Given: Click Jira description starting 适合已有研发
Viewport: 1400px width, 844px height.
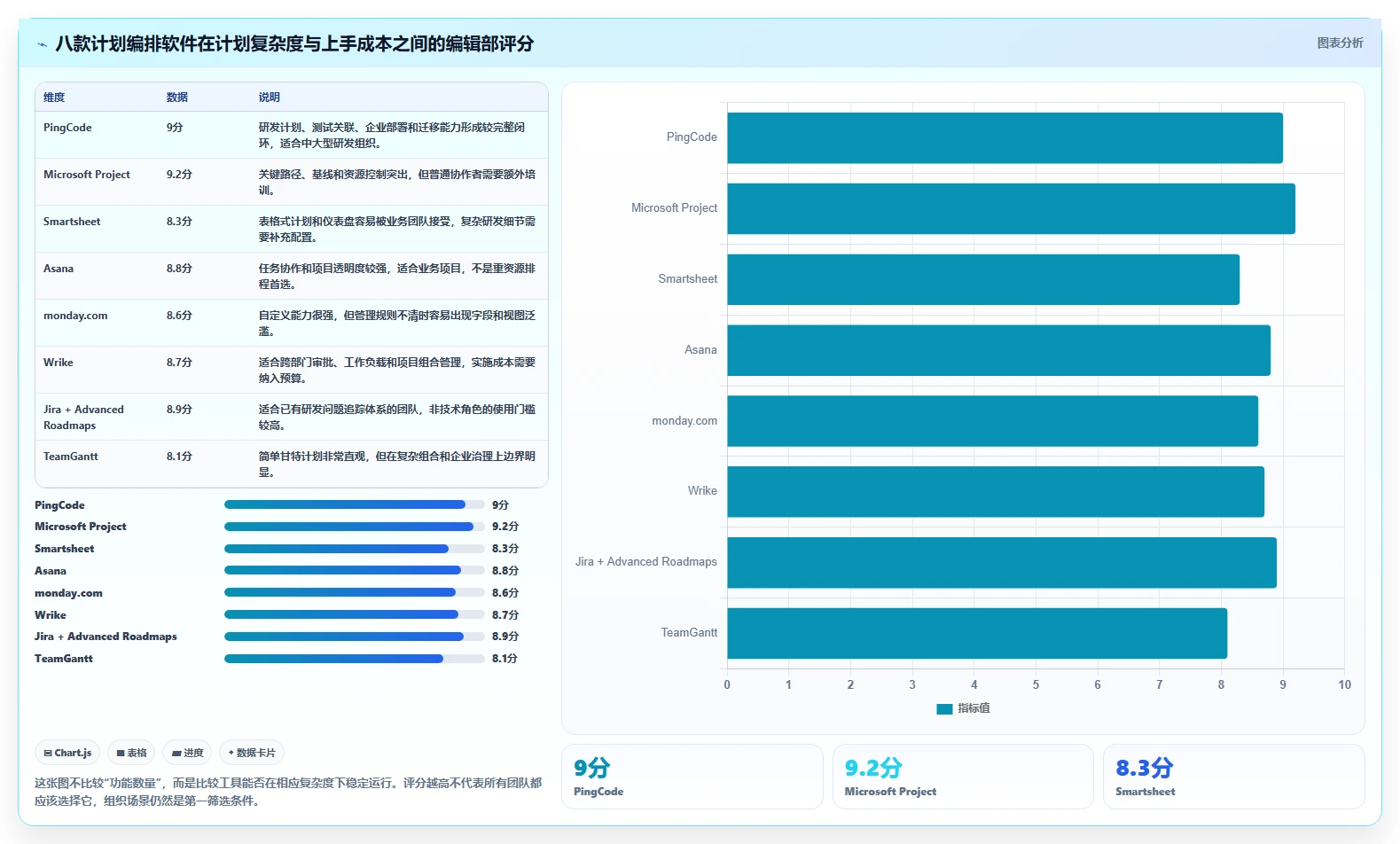Looking at the screenshot, I should pos(397,418).
